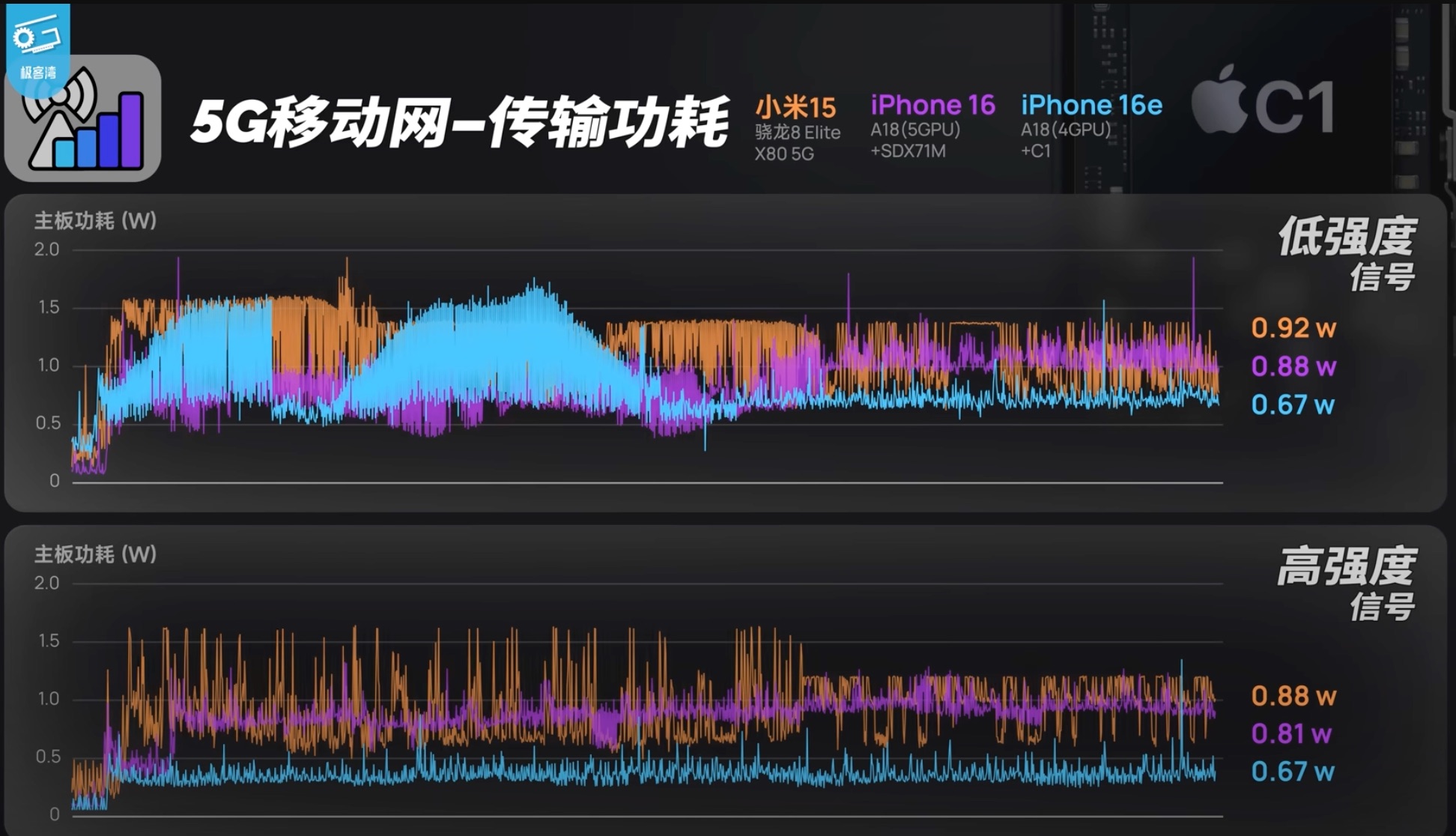
Task: Click the 2.0 axis tick in top chart
Action: pos(46,249)
